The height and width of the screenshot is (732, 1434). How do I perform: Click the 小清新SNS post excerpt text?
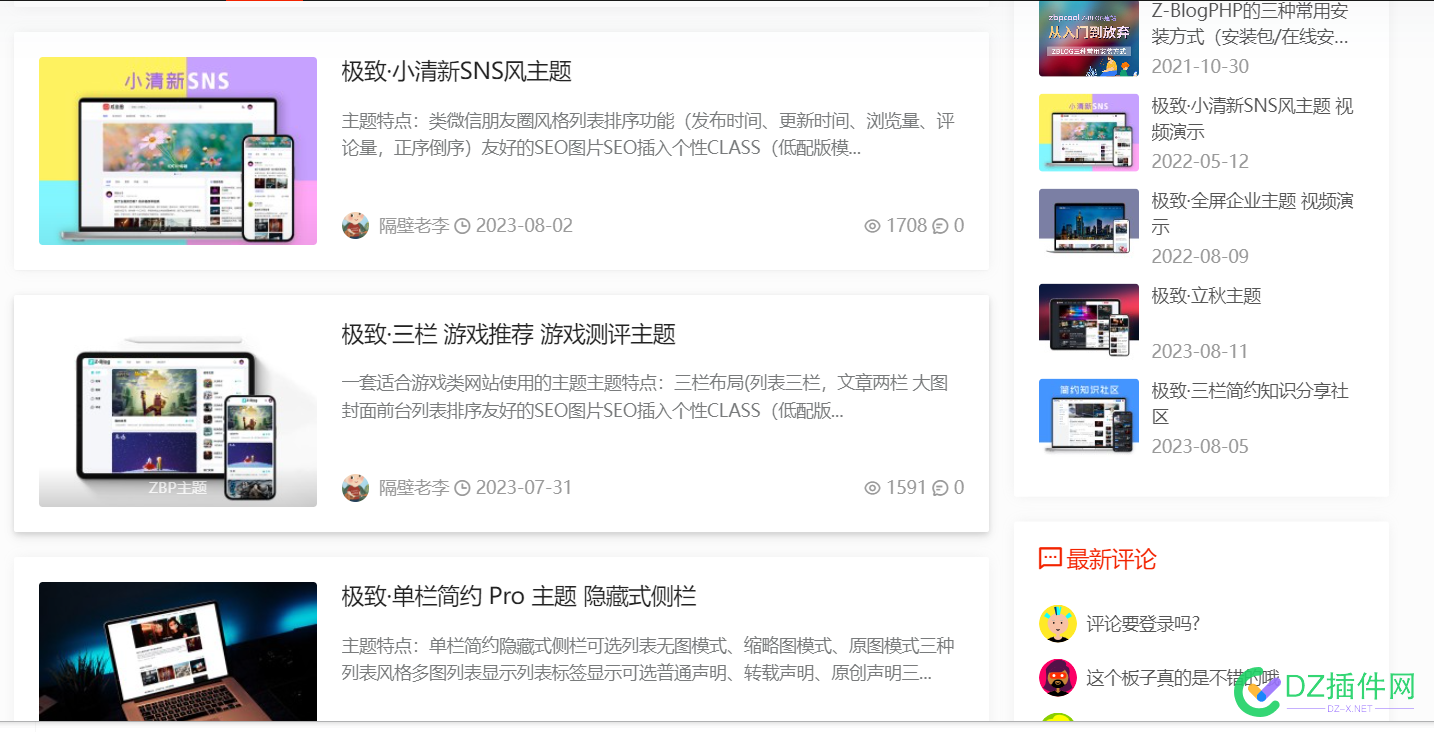[x=648, y=135]
